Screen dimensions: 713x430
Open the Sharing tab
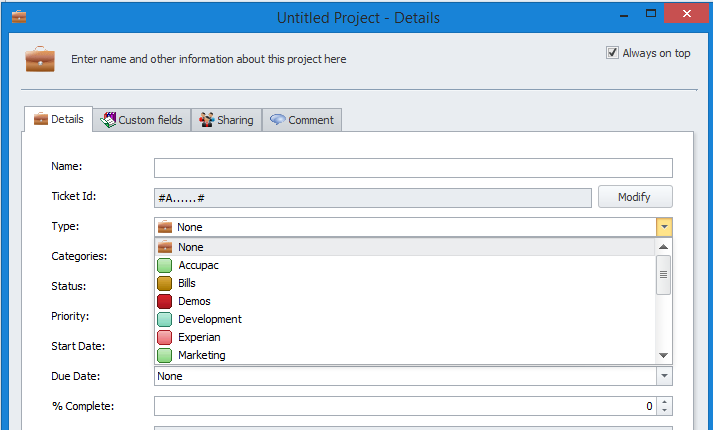226,120
